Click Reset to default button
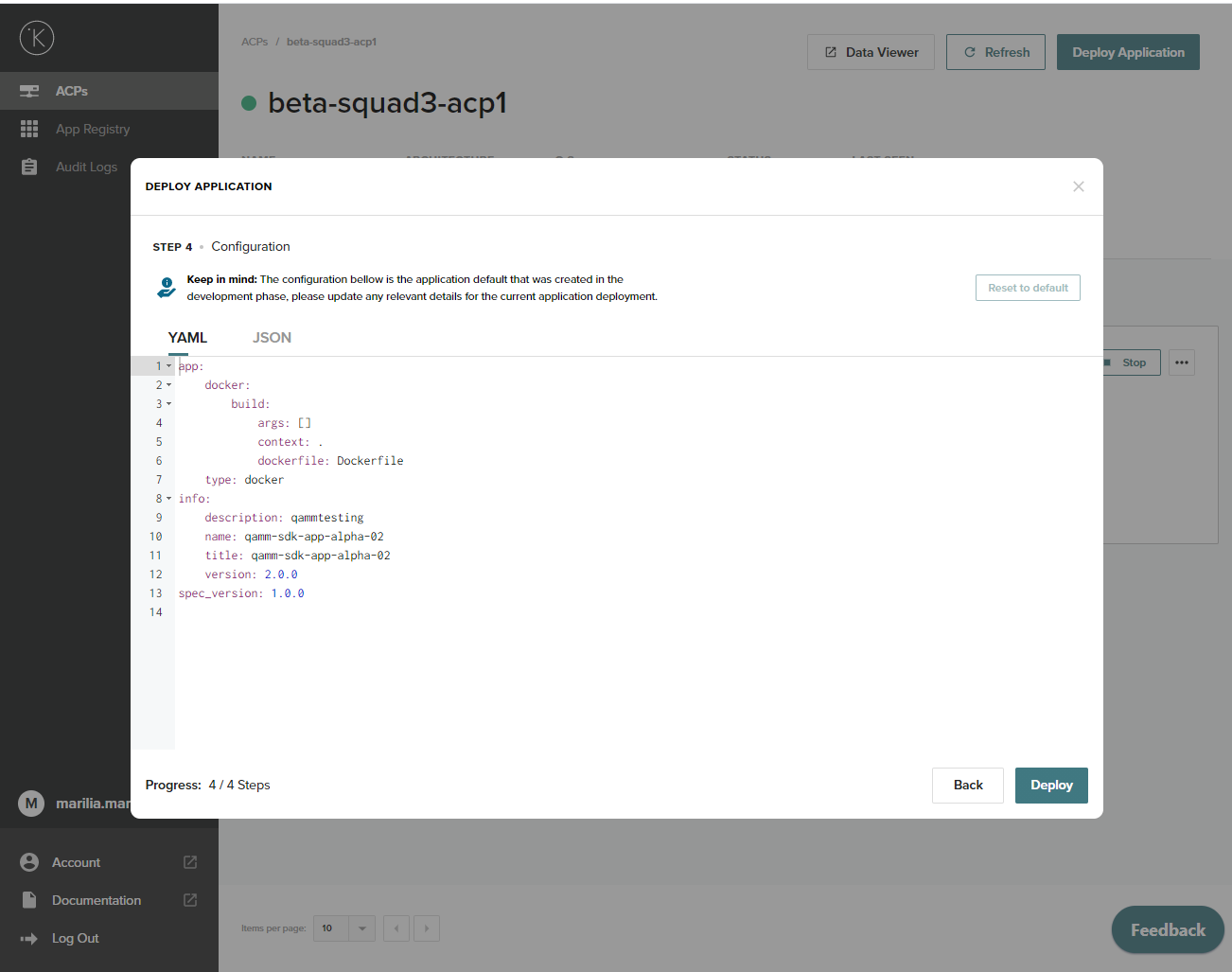 point(1027,288)
